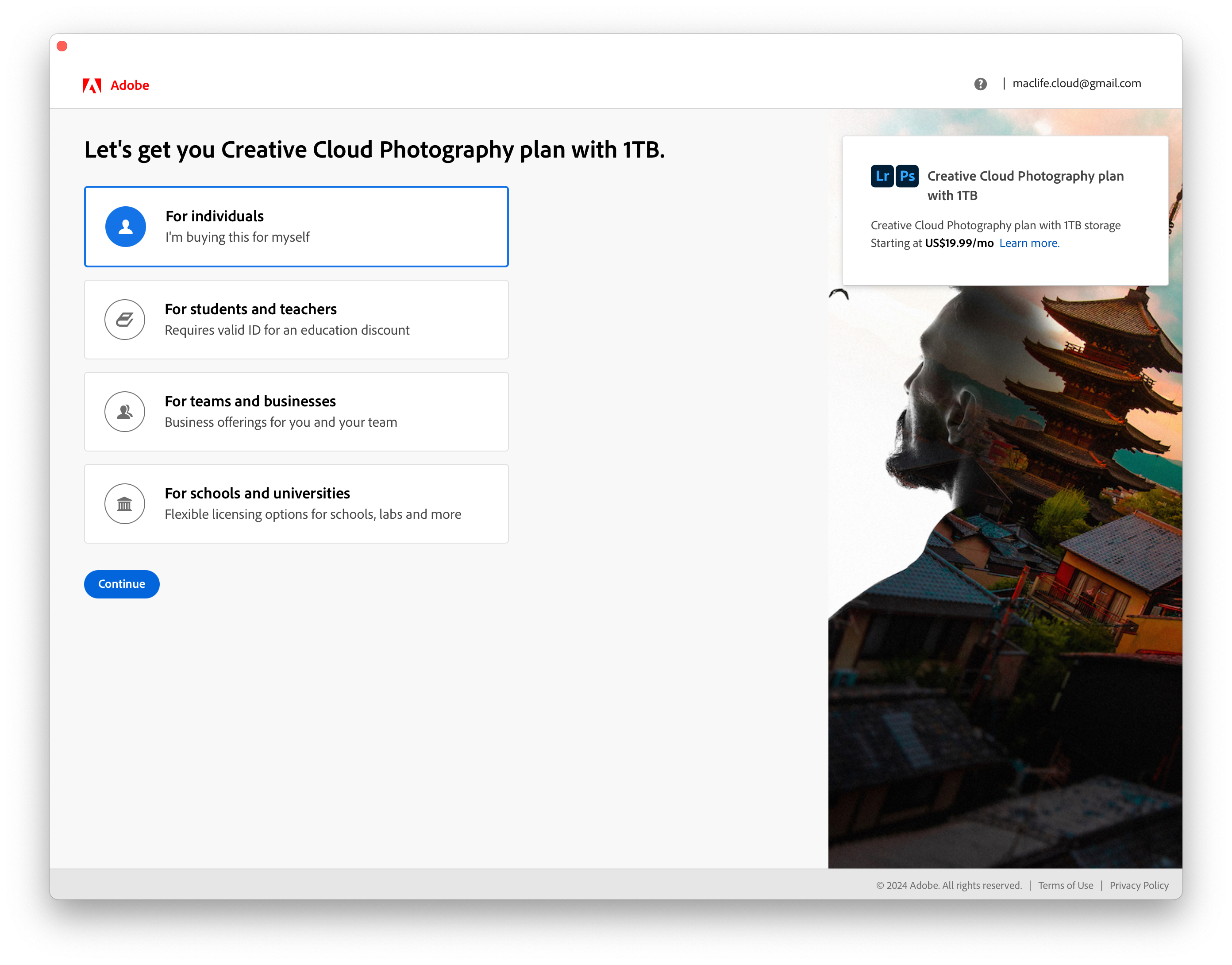This screenshot has width=1232, height=965.
Task: Close the window with red button
Action: (62, 46)
